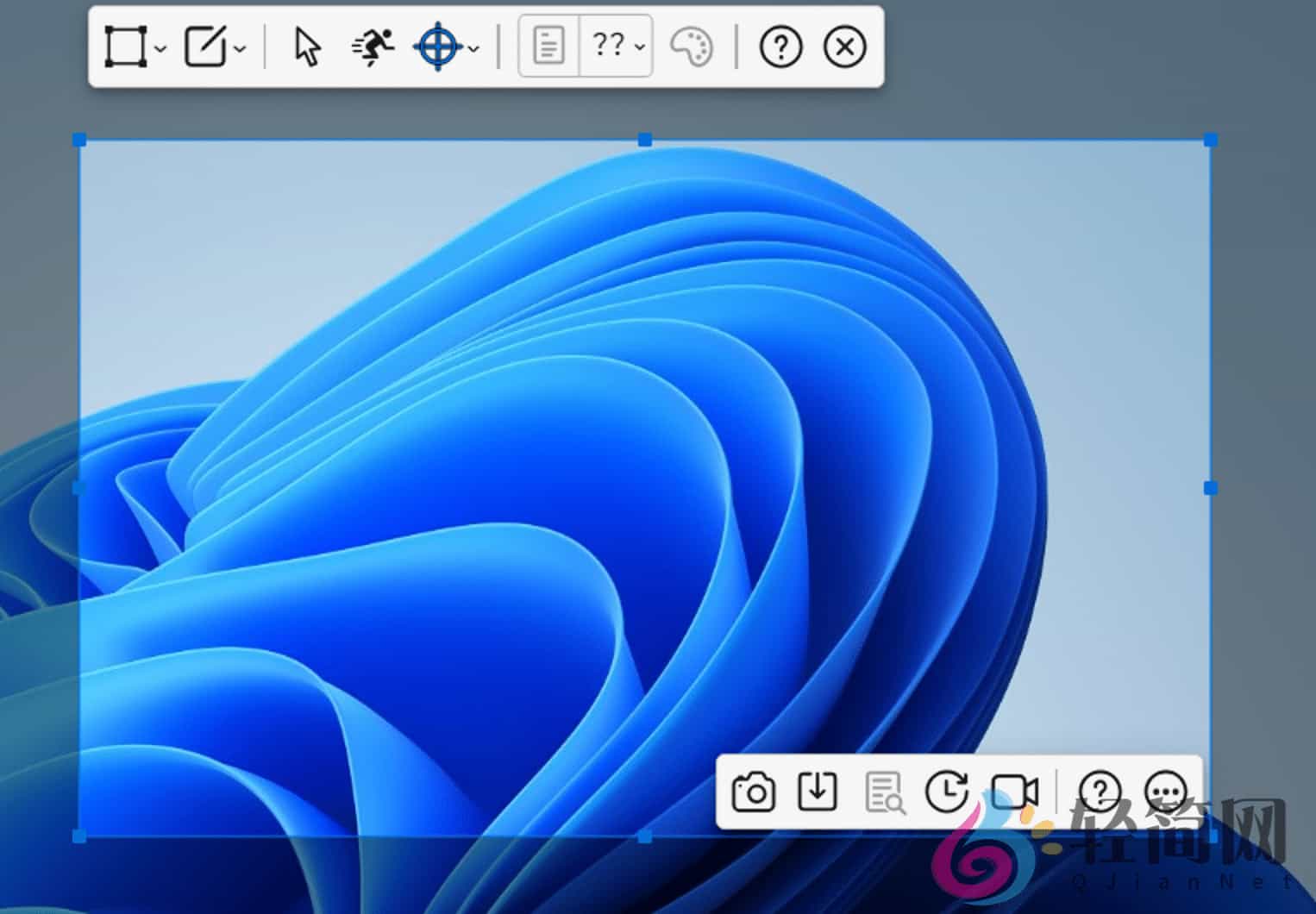Open the rectangle region tool dropdown arrow
Image resolution: width=1316 pixels, height=914 pixels.
160,49
